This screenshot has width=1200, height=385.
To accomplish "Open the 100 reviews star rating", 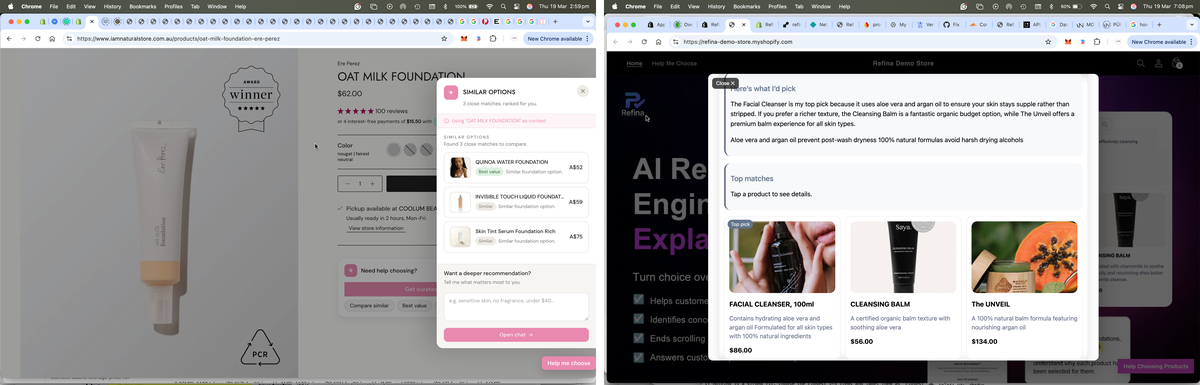I will coord(372,111).
